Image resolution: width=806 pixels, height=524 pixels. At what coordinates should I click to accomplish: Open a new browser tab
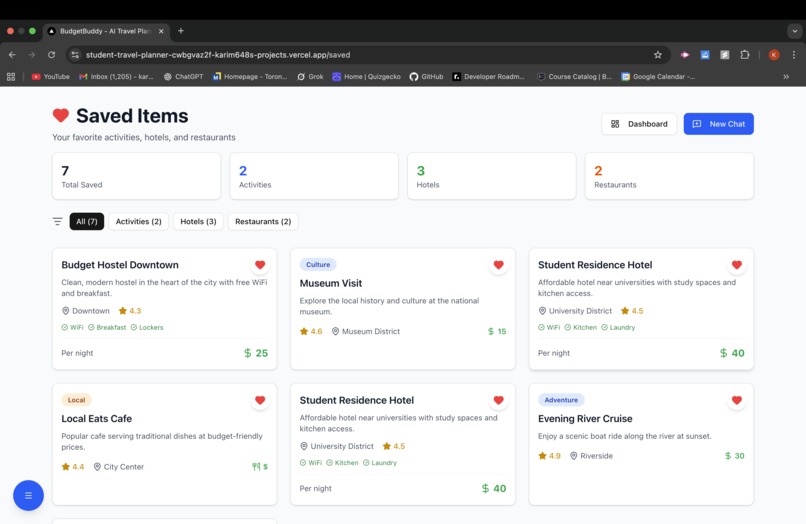pyautogui.click(x=180, y=31)
